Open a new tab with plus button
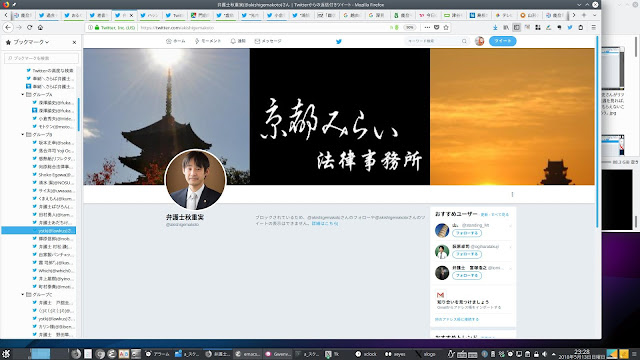 click(584, 15)
